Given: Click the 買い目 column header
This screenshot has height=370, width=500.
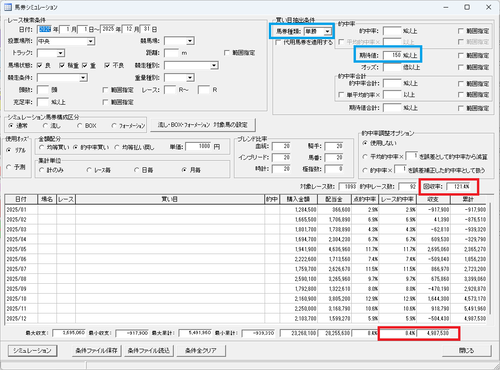Looking at the screenshot, I should point(170,199).
